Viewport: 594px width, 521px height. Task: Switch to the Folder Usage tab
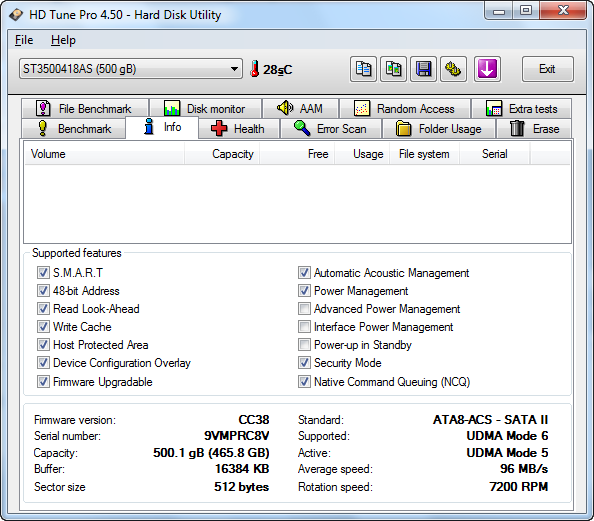(439, 129)
